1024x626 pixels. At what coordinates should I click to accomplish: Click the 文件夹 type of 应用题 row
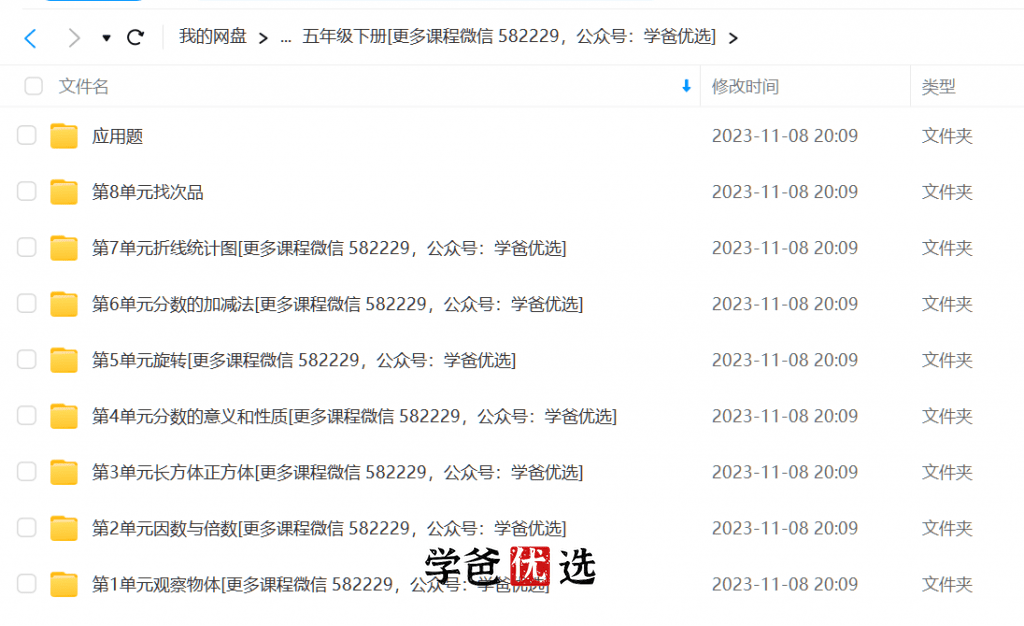tap(947, 136)
